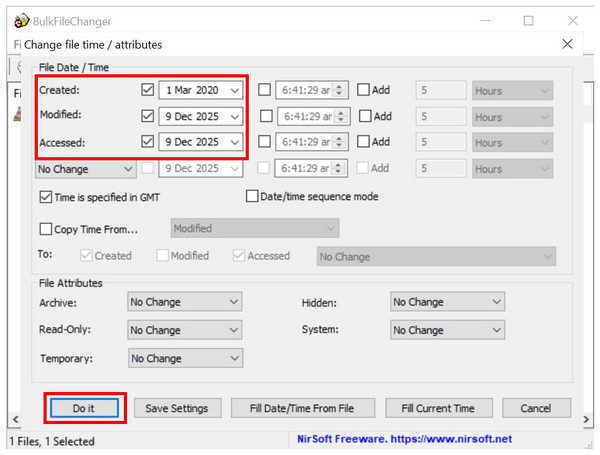The width and height of the screenshot is (600, 455).
Task: Enable the Accessed time checkbox
Action: pos(264,142)
